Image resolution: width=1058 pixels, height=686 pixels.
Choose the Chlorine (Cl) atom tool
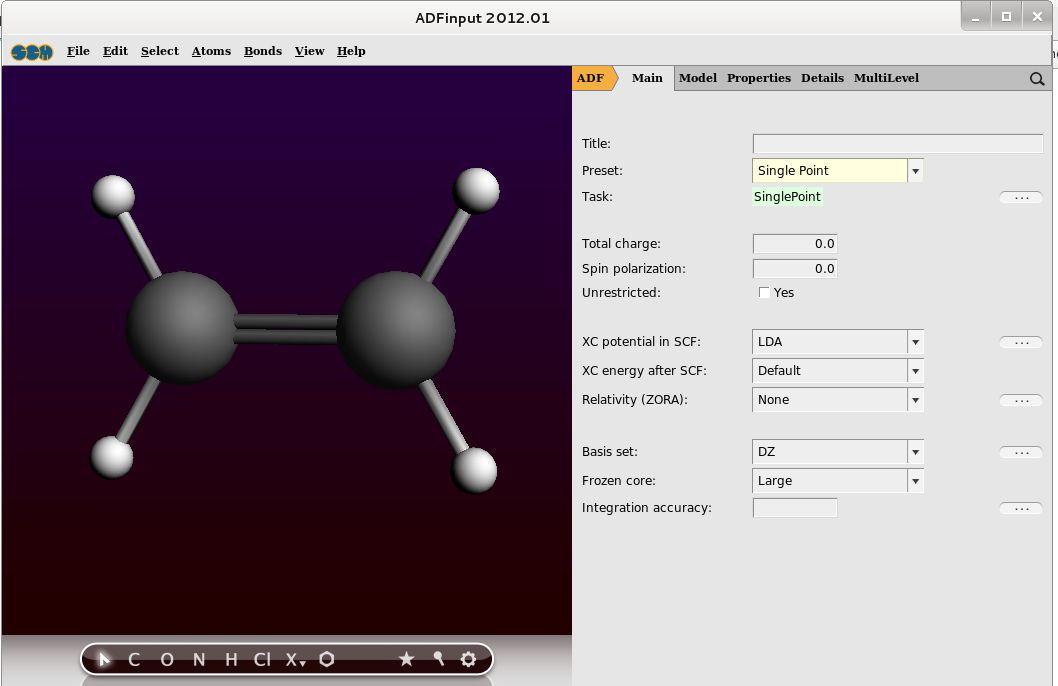[262, 659]
